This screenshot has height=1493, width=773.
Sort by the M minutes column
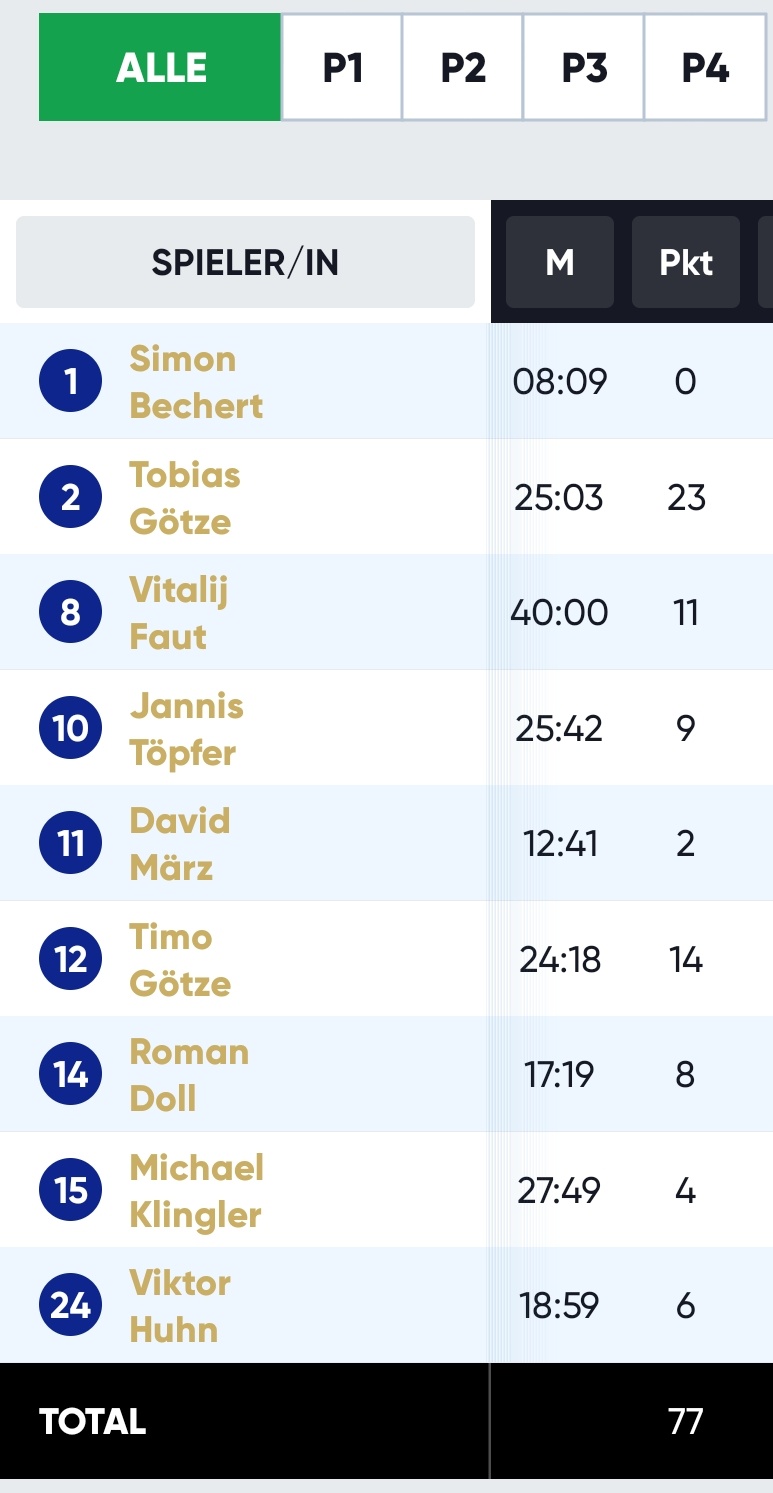point(560,262)
